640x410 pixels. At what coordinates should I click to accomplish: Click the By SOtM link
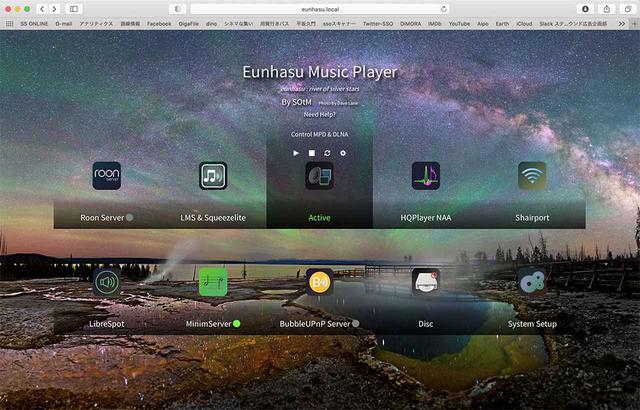pos(296,102)
